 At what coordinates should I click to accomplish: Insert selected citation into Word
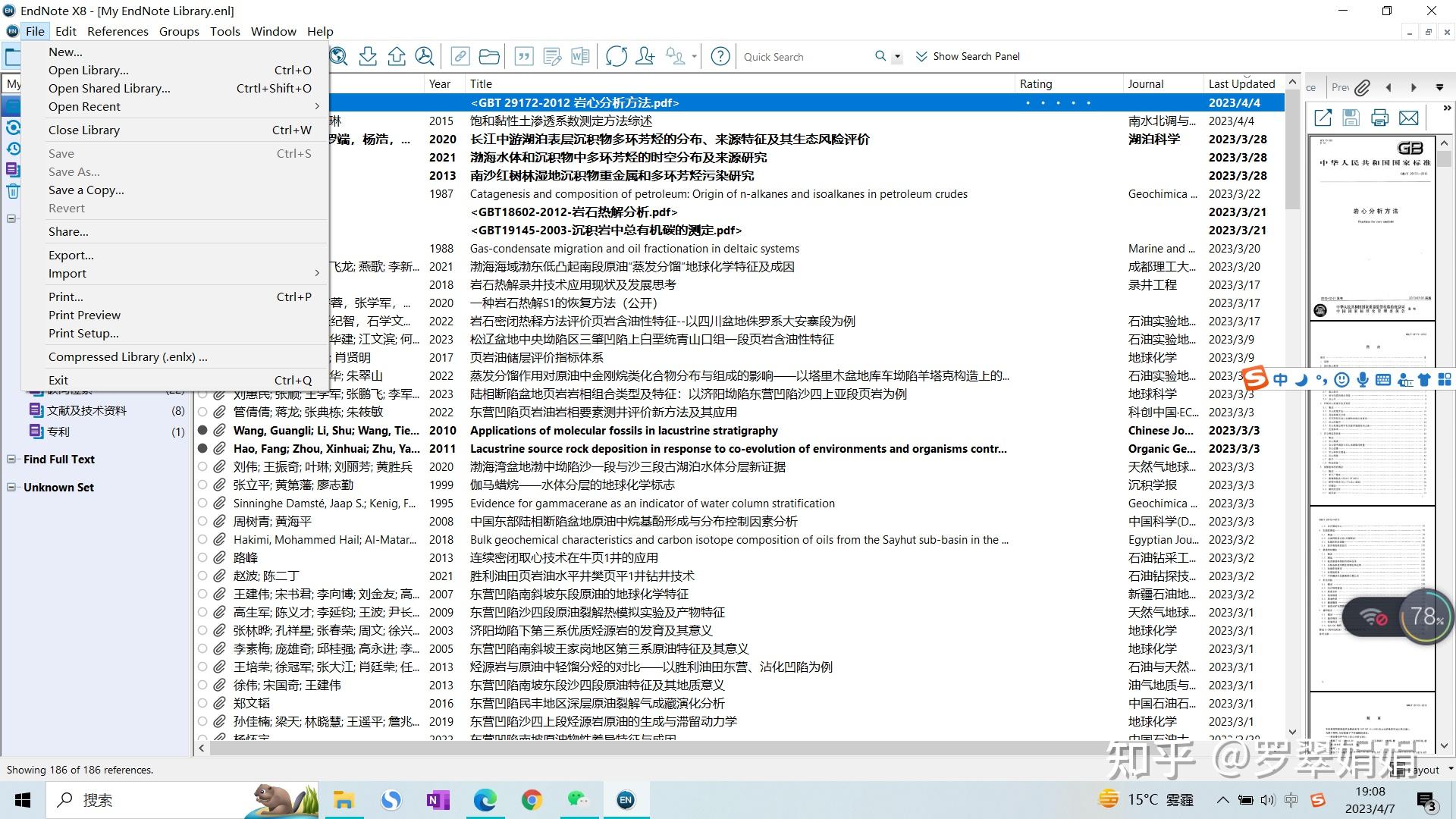tap(526, 56)
